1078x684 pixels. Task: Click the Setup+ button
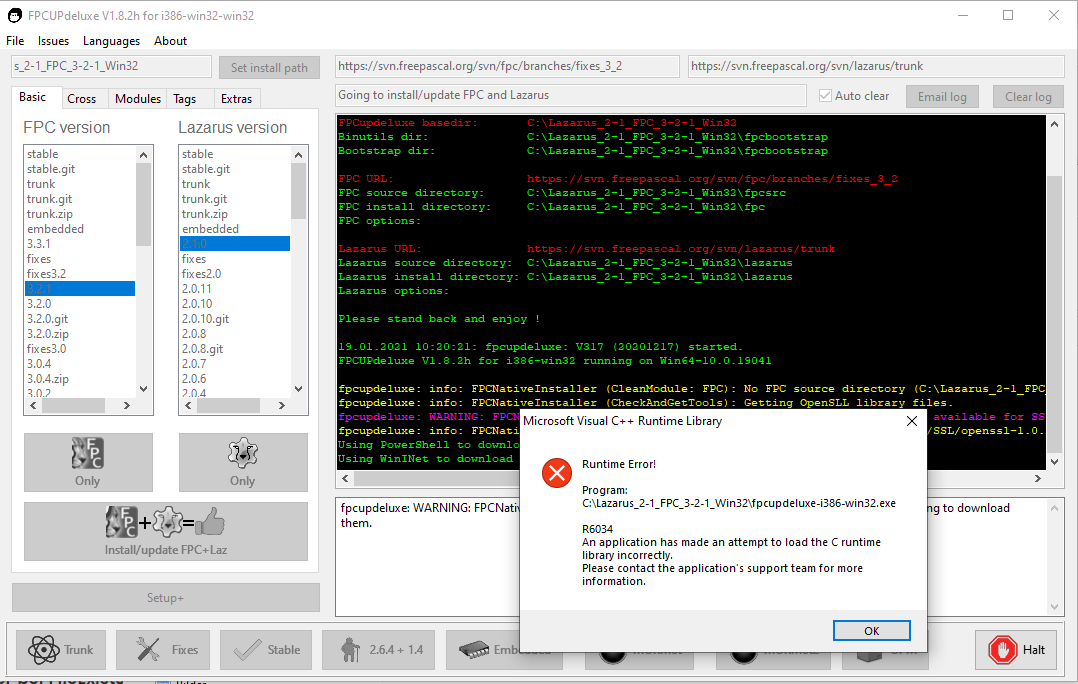166,597
